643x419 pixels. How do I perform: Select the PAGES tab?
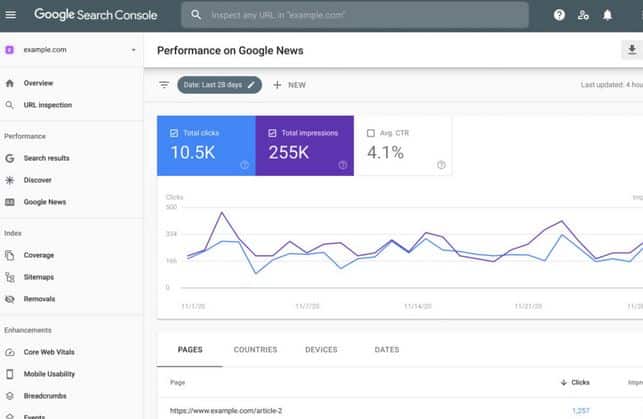tap(190, 350)
